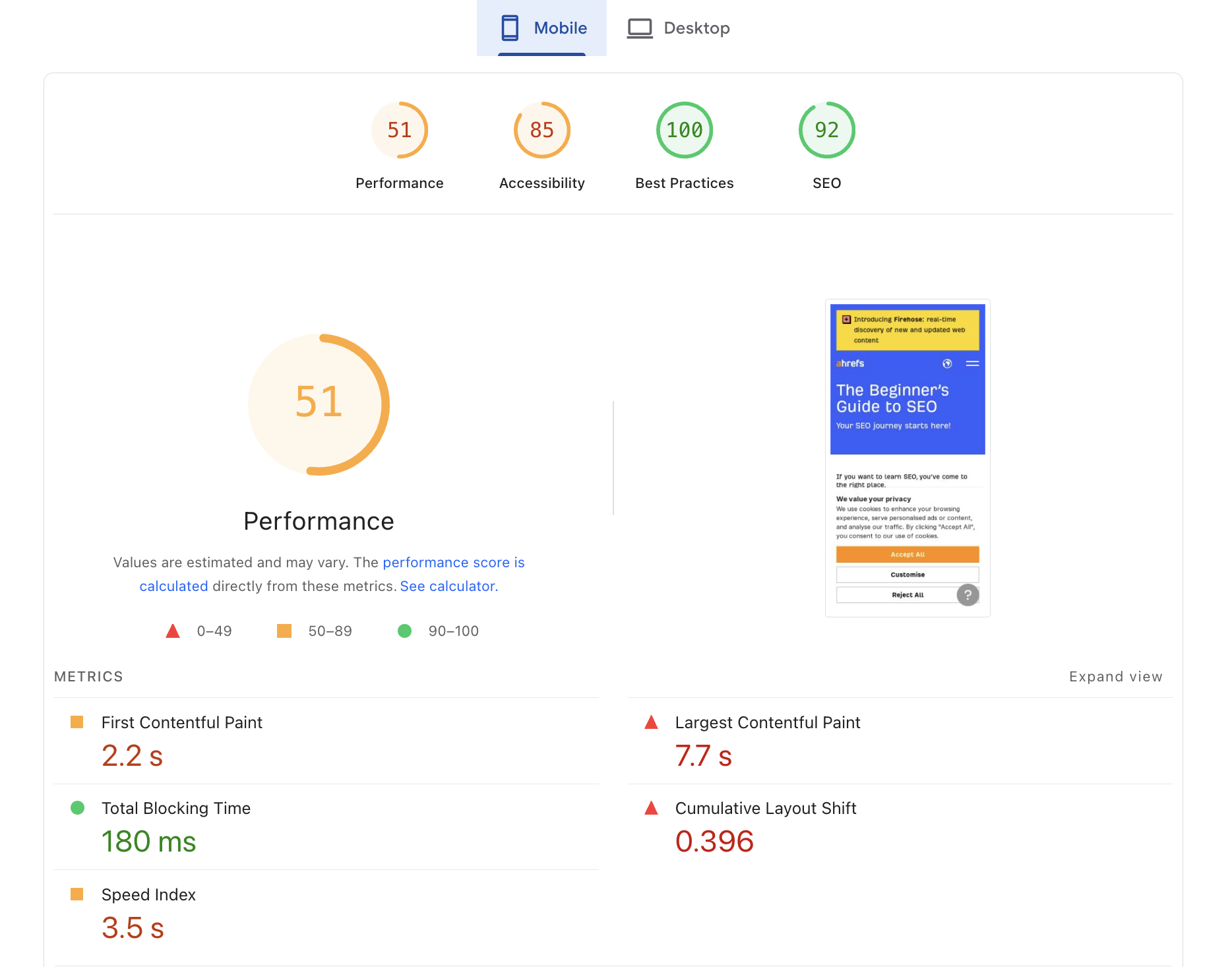Image resolution: width=1232 pixels, height=967 pixels.
Task: Click Reject All button in screenshot preview
Action: 908,595
